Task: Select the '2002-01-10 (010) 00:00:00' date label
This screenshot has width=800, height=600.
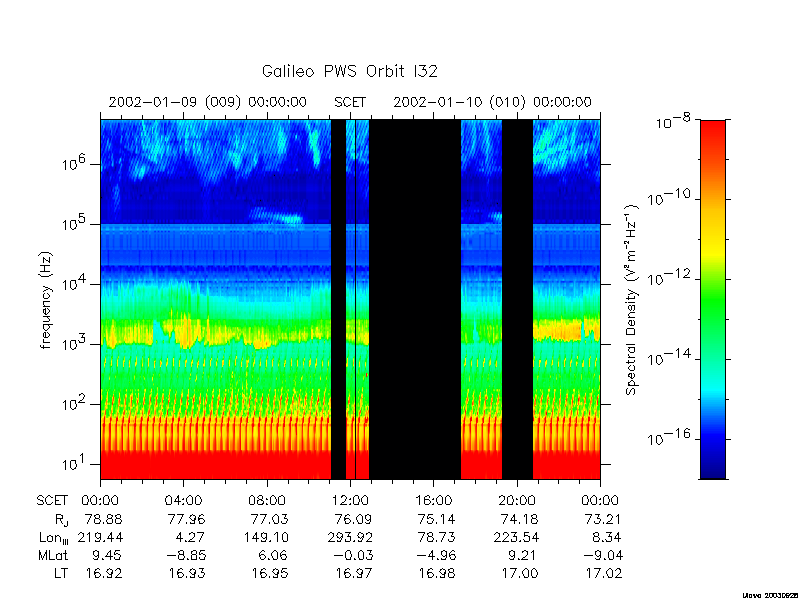Action: click(x=492, y=102)
